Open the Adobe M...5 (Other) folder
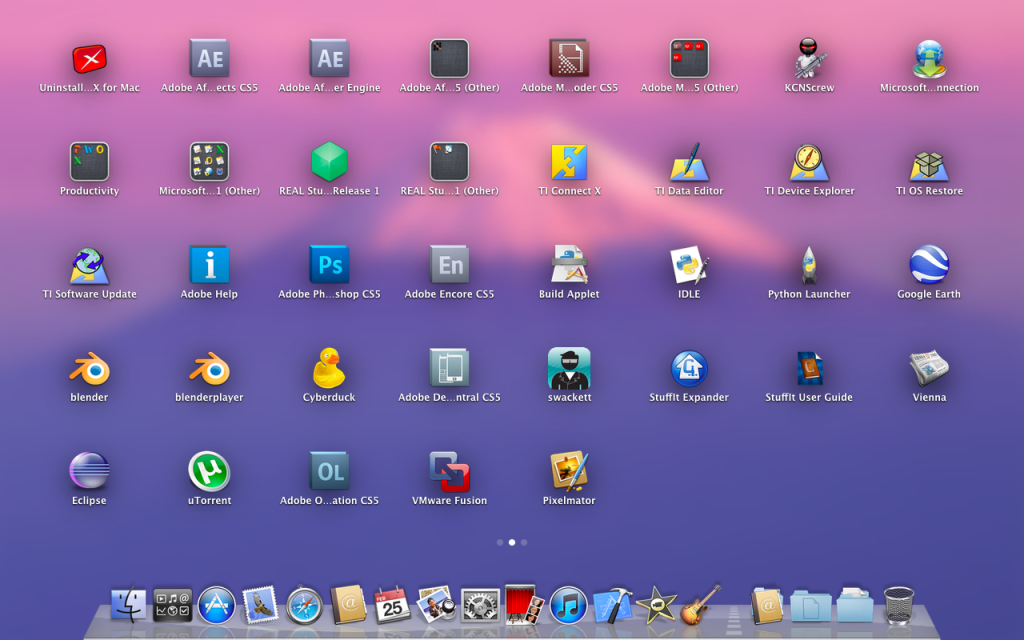1024x640 pixels. coord(689,59)
